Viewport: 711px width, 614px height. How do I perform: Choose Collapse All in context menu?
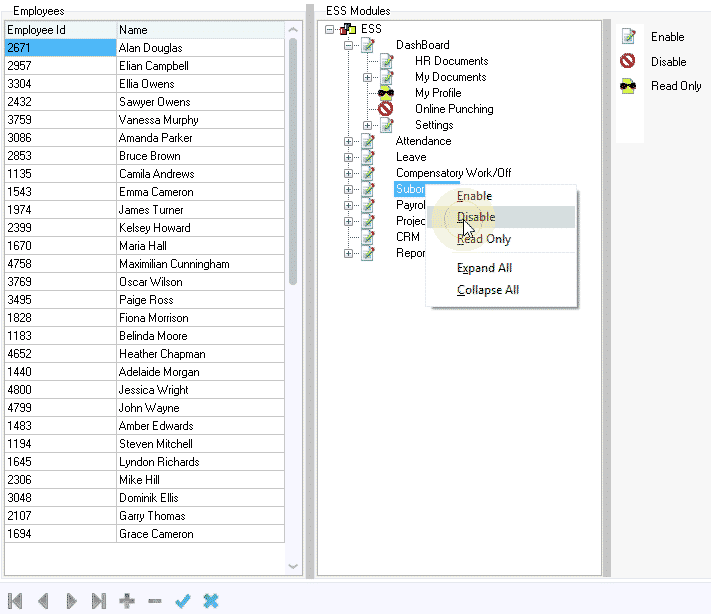point(501,290)
